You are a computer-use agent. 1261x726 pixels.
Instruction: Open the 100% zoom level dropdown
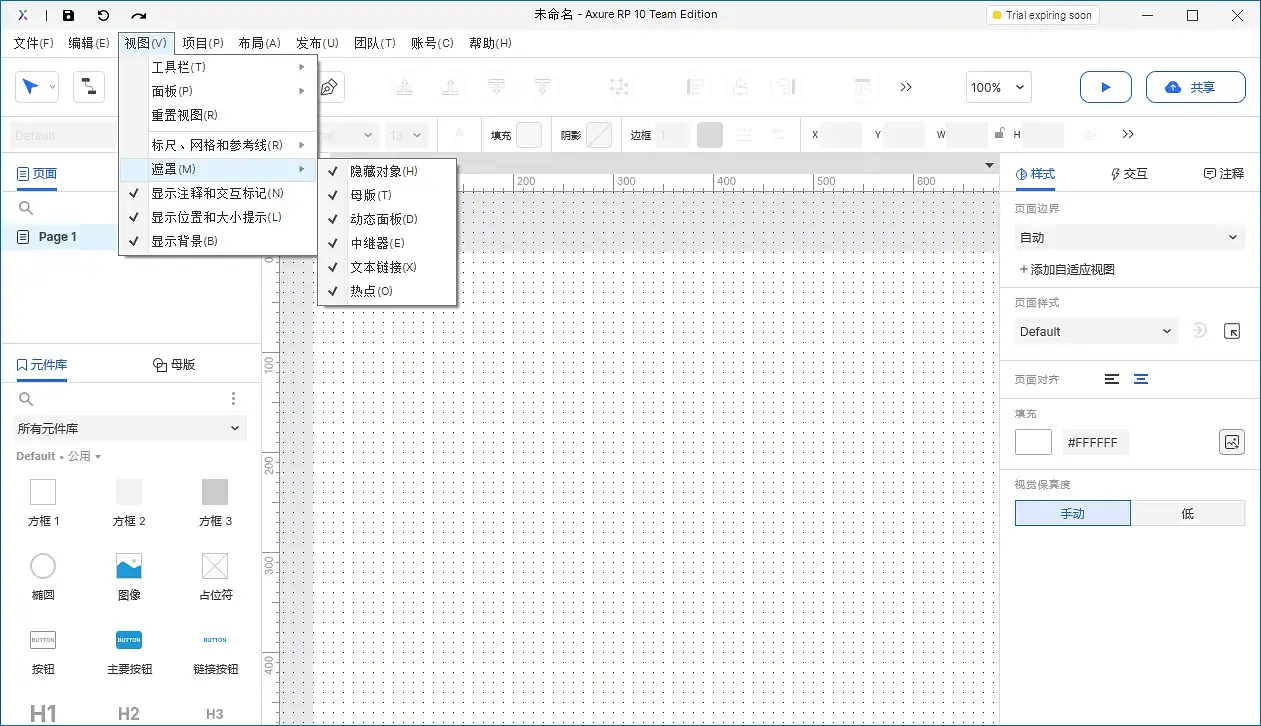click(997, 87)
